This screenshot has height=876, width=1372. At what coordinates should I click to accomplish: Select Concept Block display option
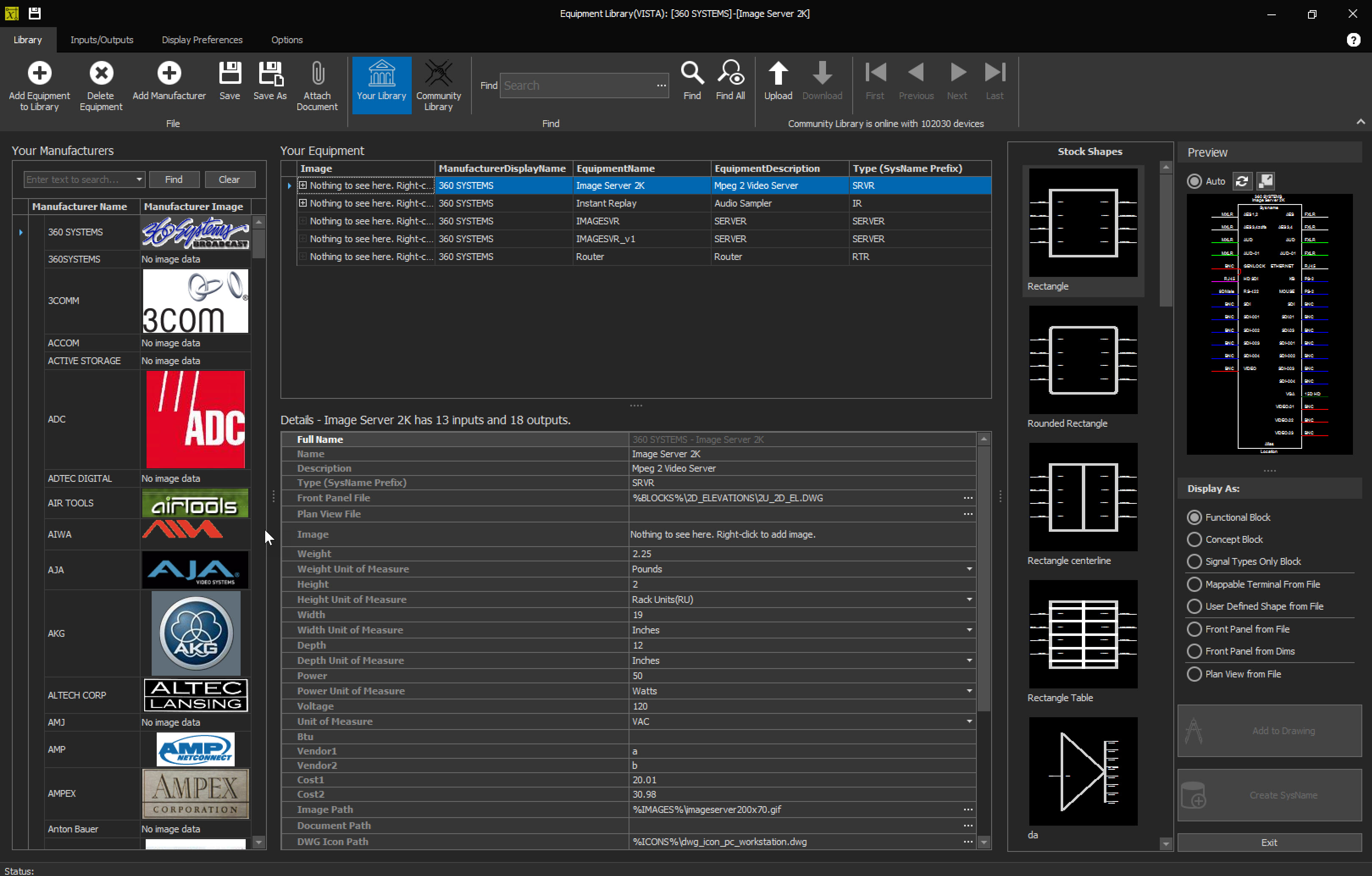point(1194,539)
